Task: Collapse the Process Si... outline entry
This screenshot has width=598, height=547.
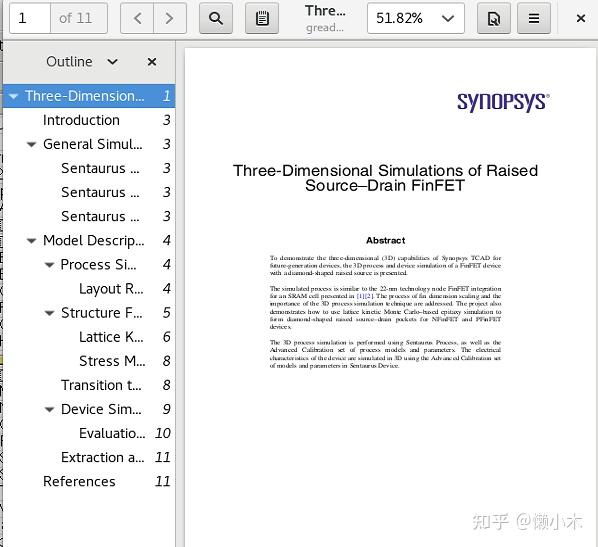Action: click(x=49, y=265)
